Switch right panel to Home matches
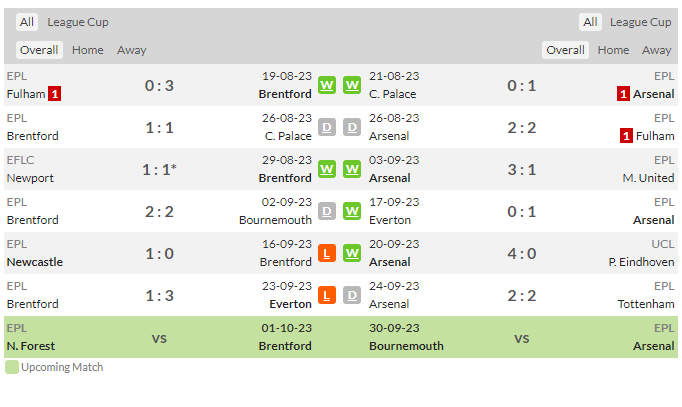The image size is (682, 407). click(613, 50)
